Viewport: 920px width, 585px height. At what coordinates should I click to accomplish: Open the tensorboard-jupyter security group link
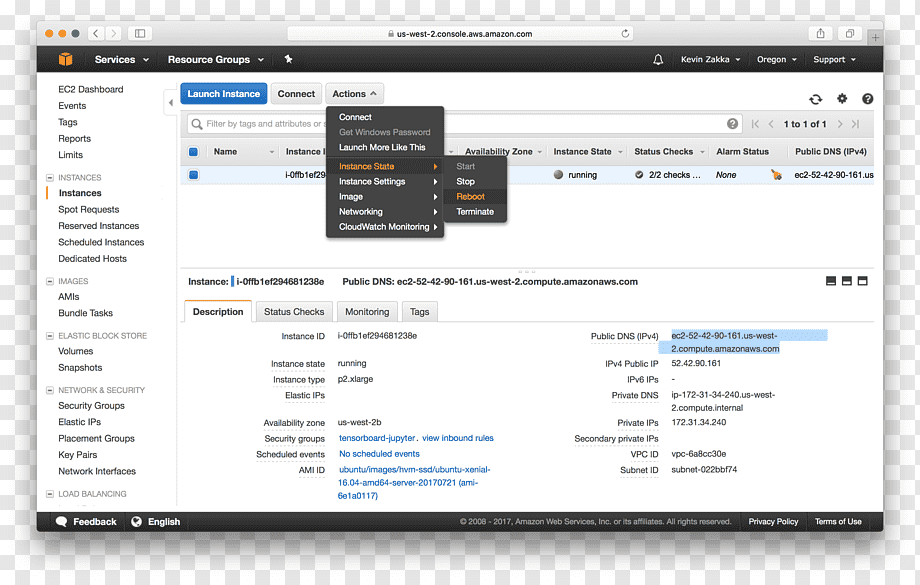pos(377,438)
